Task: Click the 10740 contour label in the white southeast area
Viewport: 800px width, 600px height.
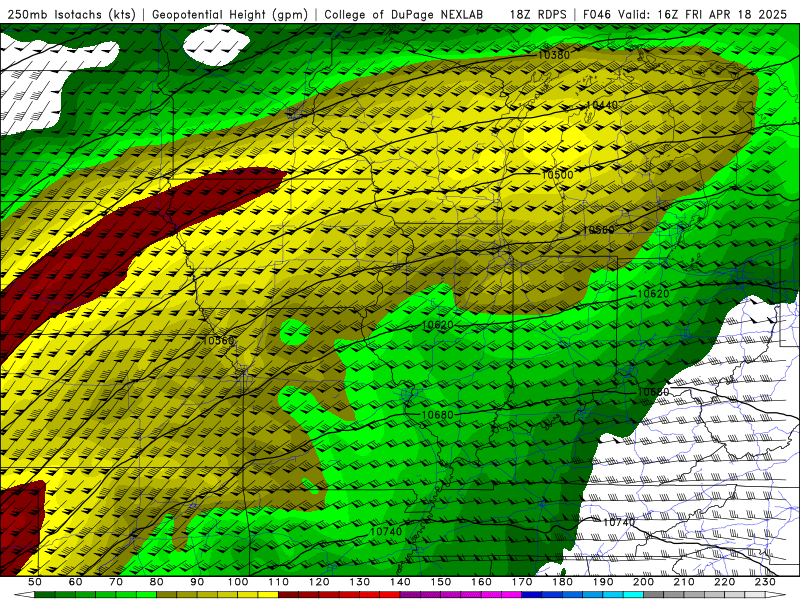Action: (619, 522)
